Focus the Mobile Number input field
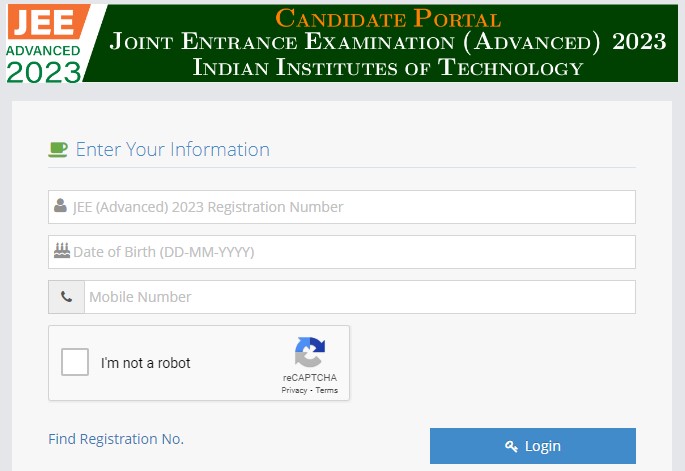The width and height of the screenshot is (685, 471). pyautogui.click(x=358, y=297)
